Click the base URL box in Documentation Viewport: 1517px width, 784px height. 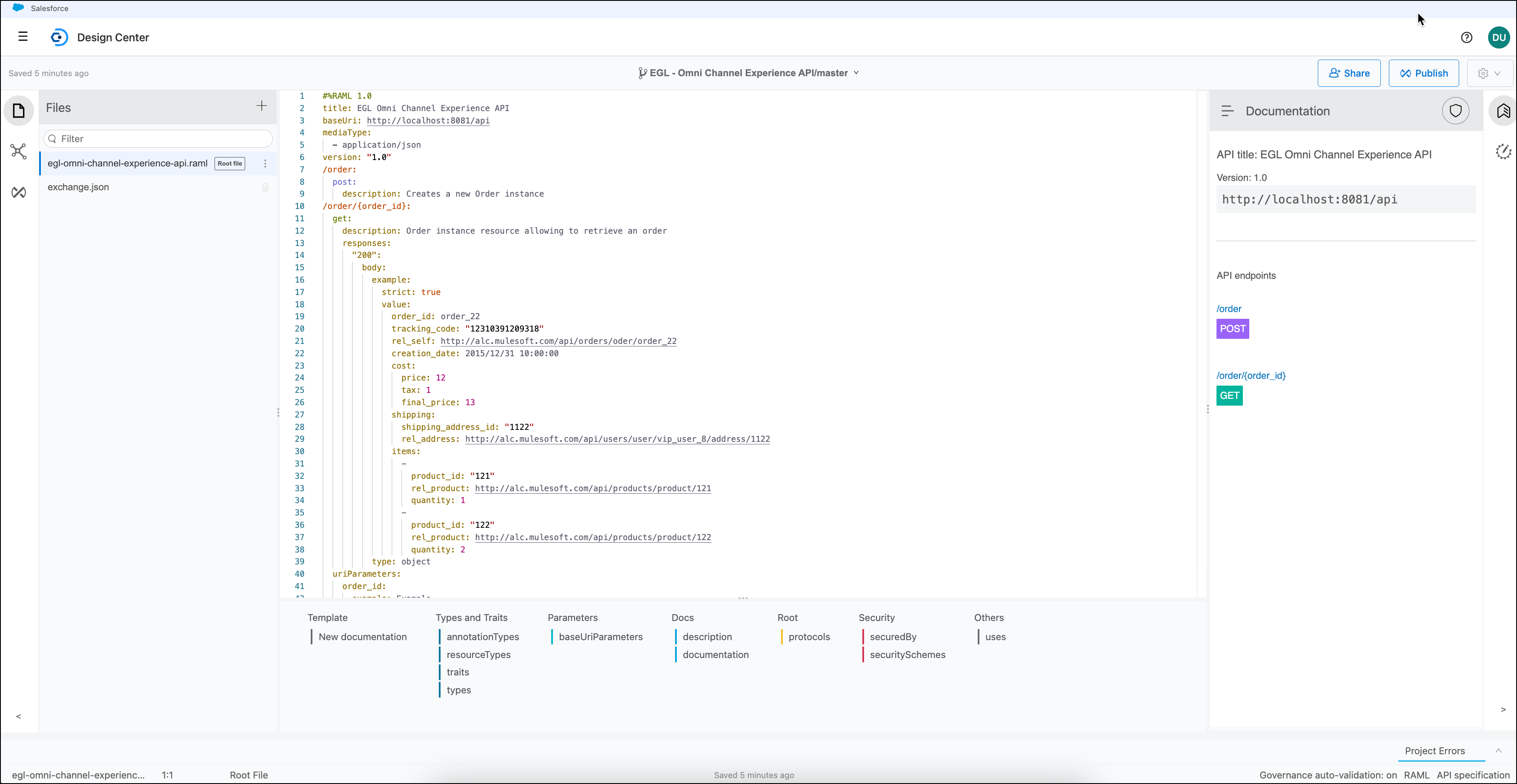(1345, 200)
